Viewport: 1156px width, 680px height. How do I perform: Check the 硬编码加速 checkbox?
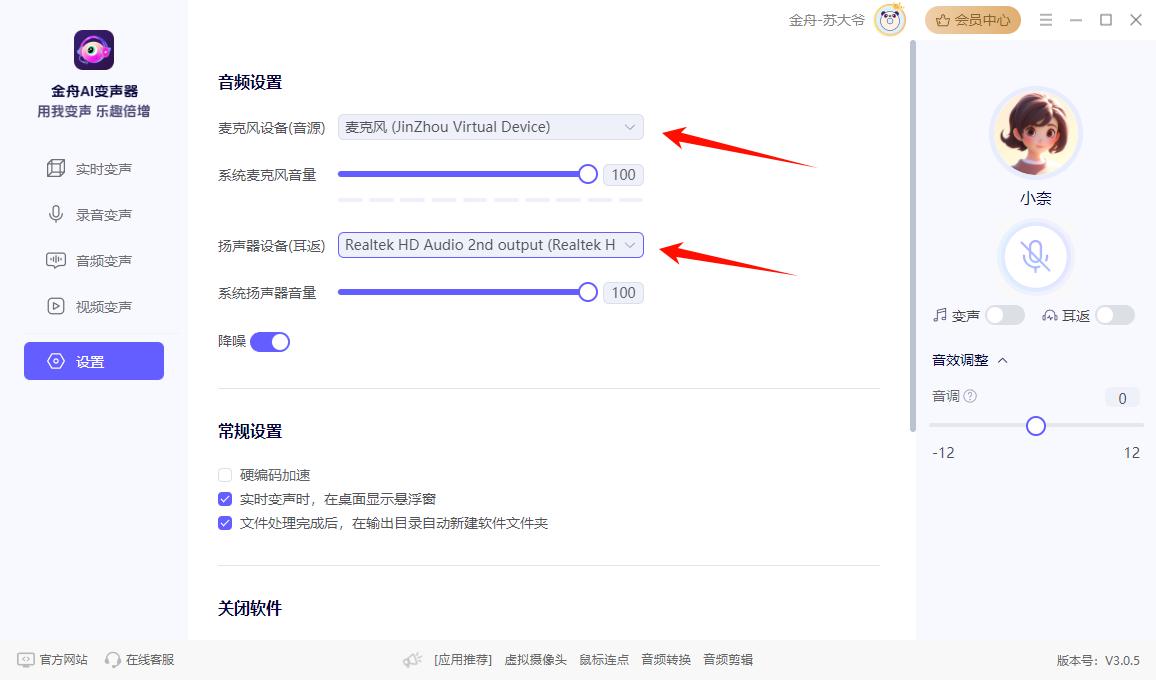point(225,475)
